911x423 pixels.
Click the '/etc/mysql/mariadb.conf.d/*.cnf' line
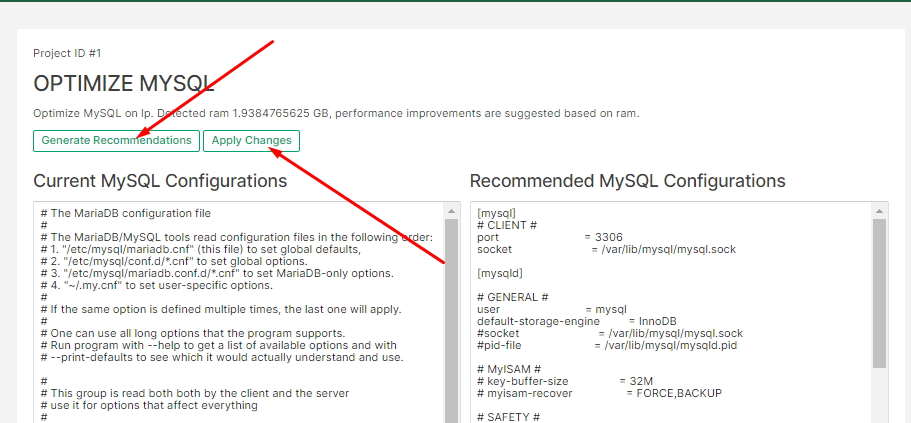pyautogui.click(x=217, y=274)
